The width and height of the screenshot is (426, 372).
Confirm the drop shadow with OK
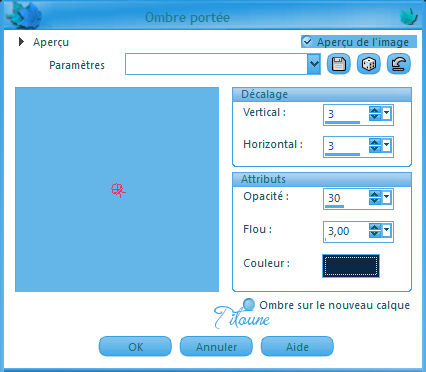click(x=135, y=347)
